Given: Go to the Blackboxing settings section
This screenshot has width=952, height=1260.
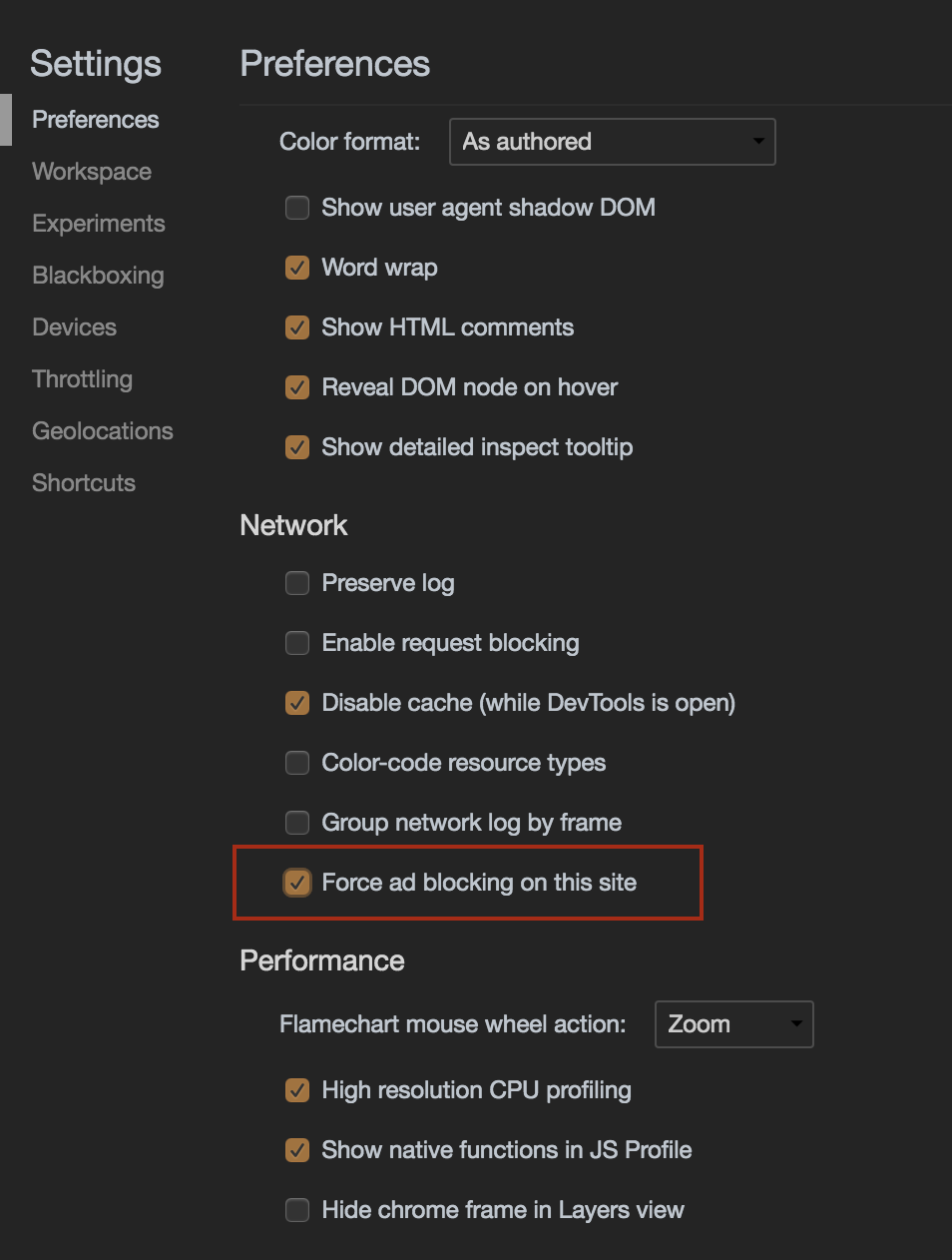Looking at the screenshot, I should pyautogui.click(x=98, y=276).
